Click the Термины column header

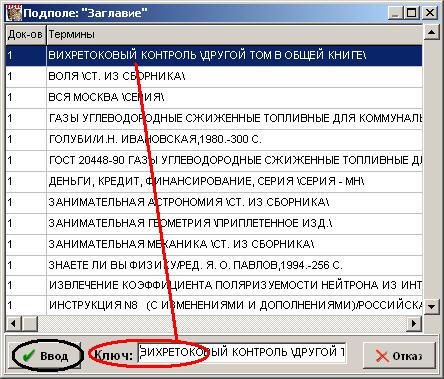point(234,34)
